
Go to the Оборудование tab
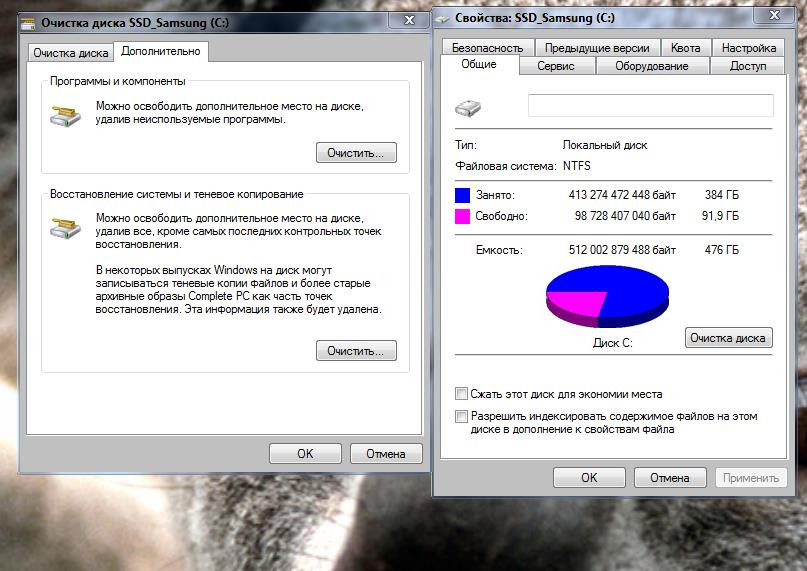click(x=652, y=66)
